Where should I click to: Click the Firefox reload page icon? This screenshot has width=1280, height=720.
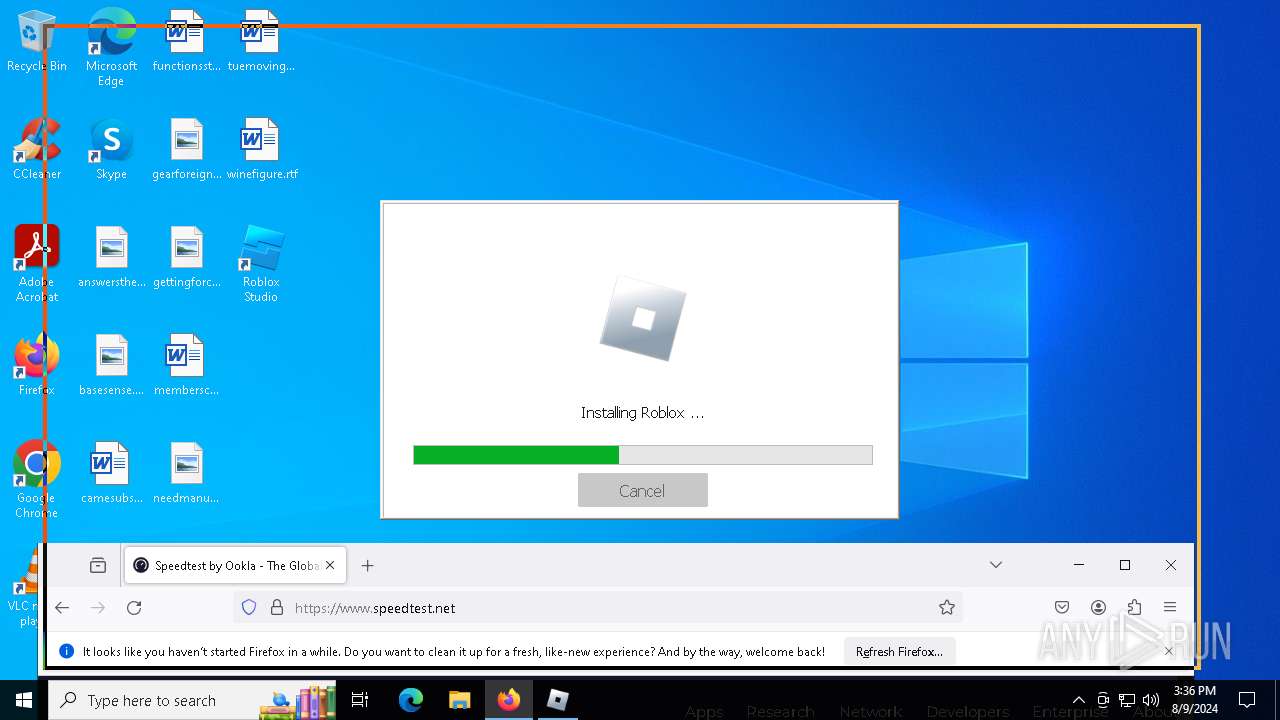click(134, 607)
